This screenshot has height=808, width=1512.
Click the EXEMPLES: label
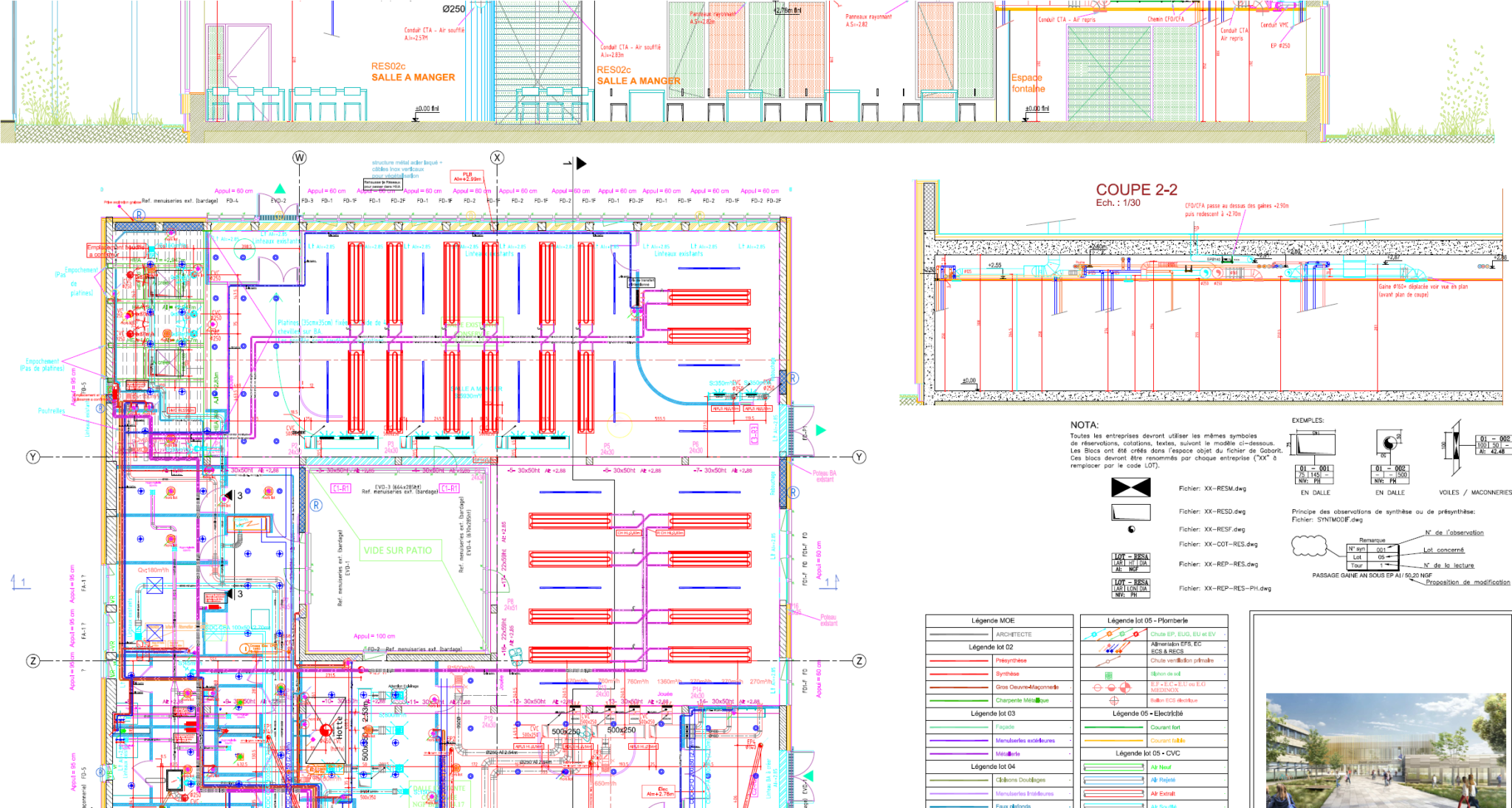tap(1307, 421)
